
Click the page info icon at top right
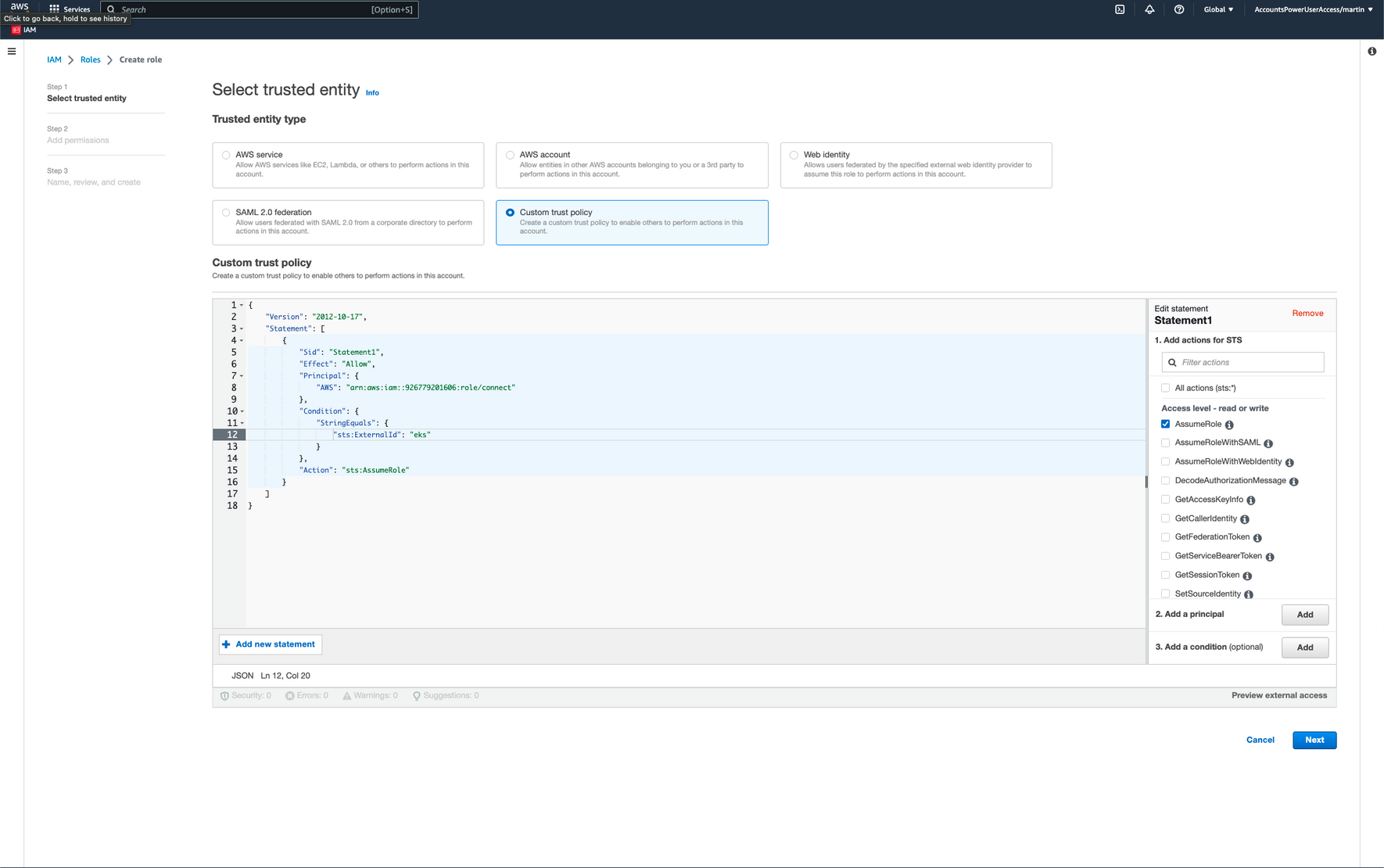[x=1371, y=51]
